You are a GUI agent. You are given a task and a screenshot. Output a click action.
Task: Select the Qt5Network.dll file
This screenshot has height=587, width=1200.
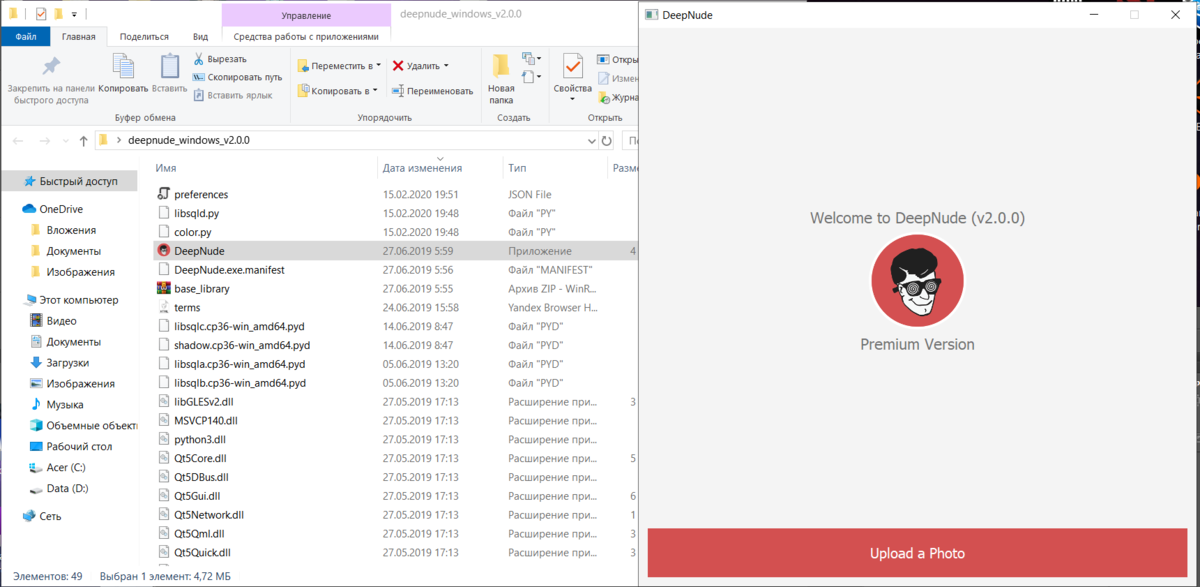point(208,514)
